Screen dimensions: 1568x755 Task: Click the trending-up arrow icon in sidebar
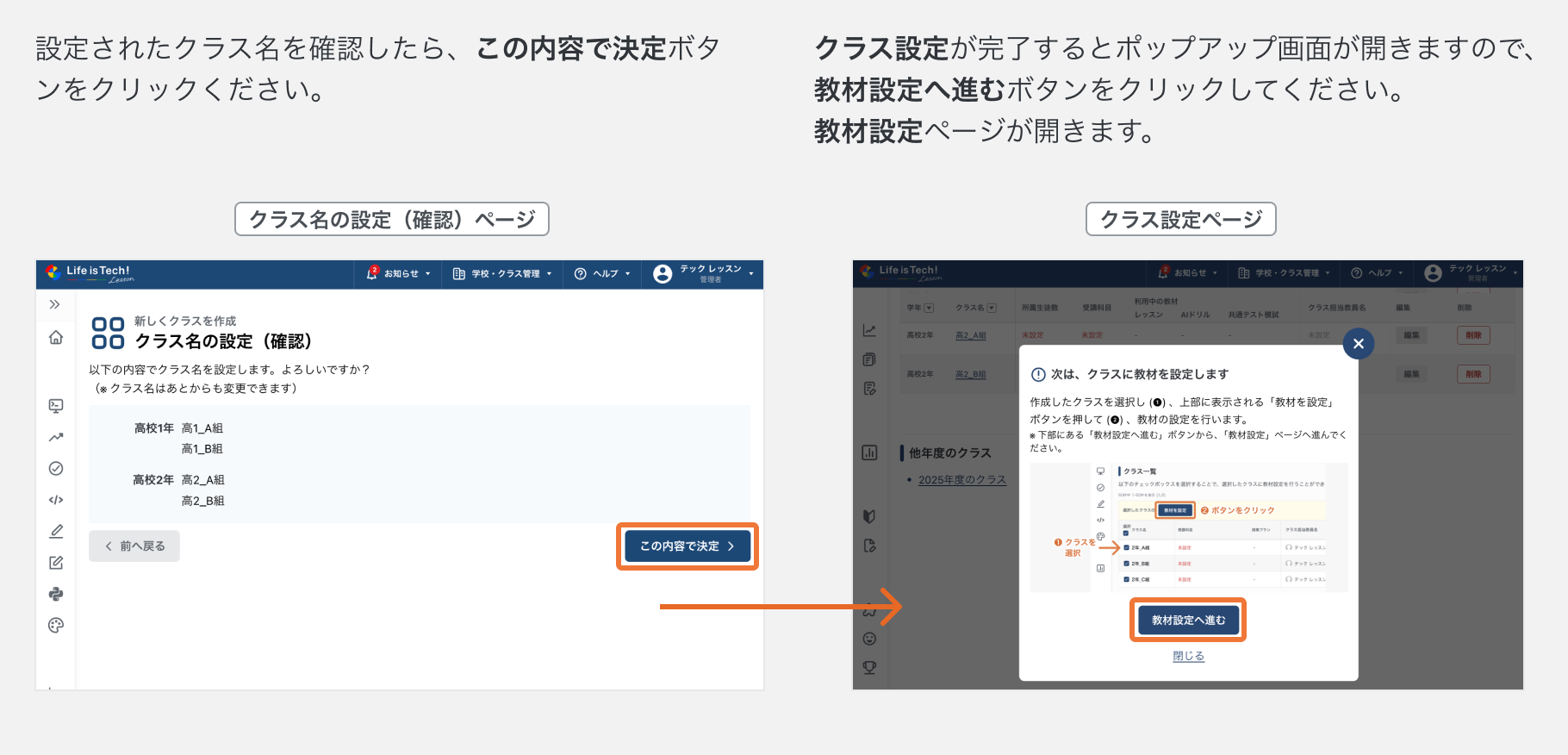(56, 437)
